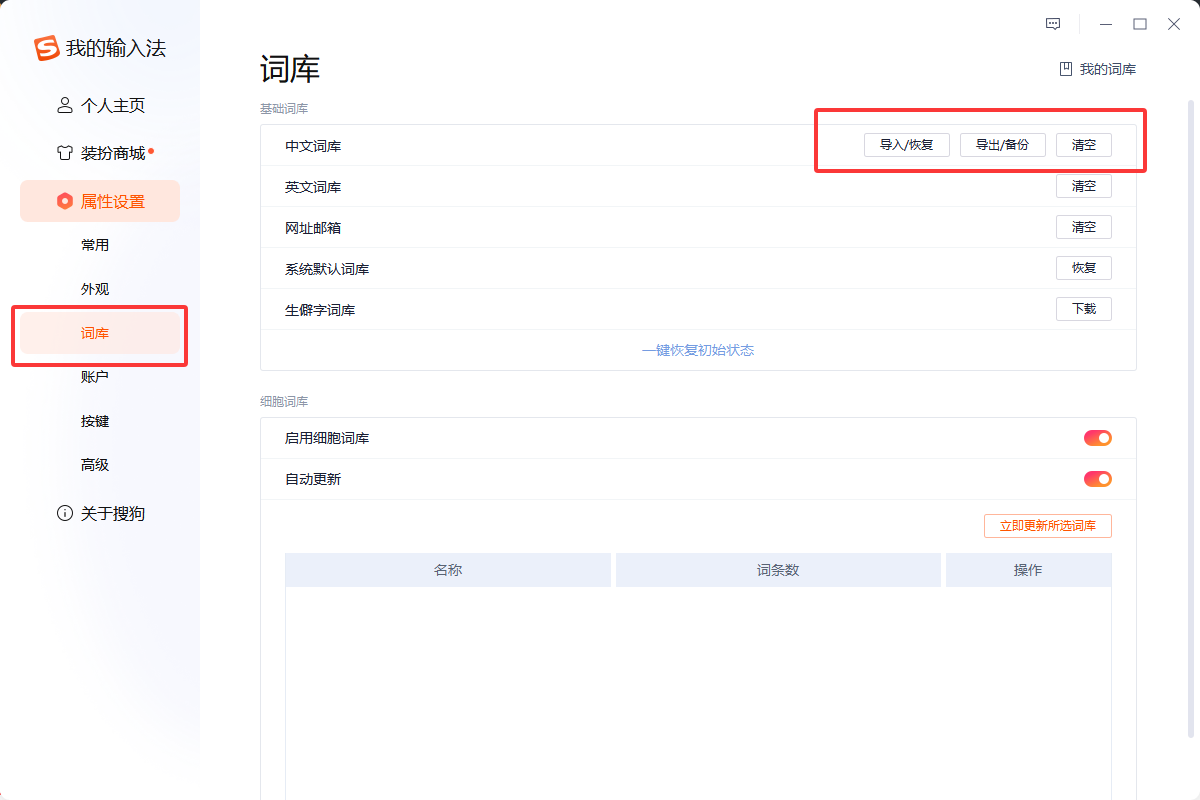Click the 一键恢复初始状态 link

697,350
